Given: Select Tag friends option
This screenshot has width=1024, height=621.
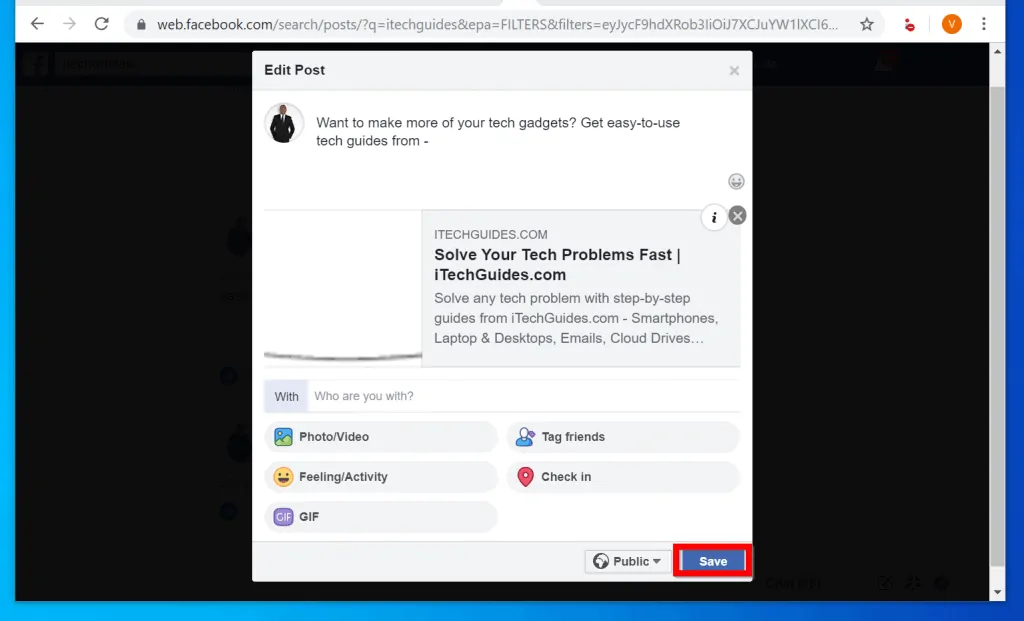Looking at the screenshot, I should (x=623, y=437).
